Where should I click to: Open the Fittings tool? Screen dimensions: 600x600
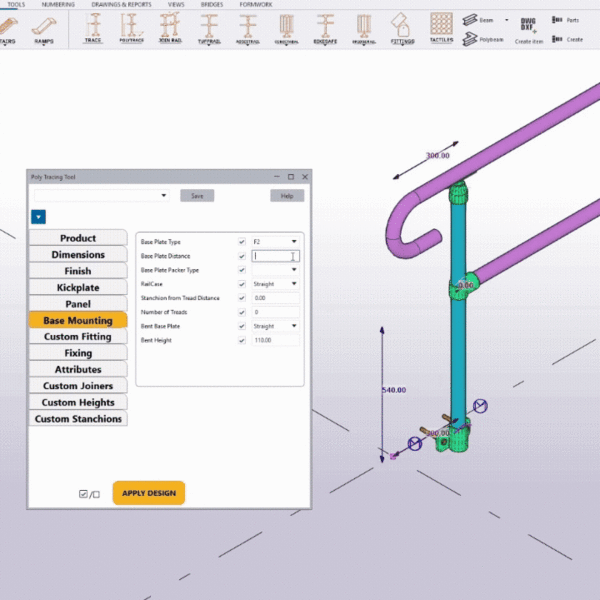click(x=402, y=28)
